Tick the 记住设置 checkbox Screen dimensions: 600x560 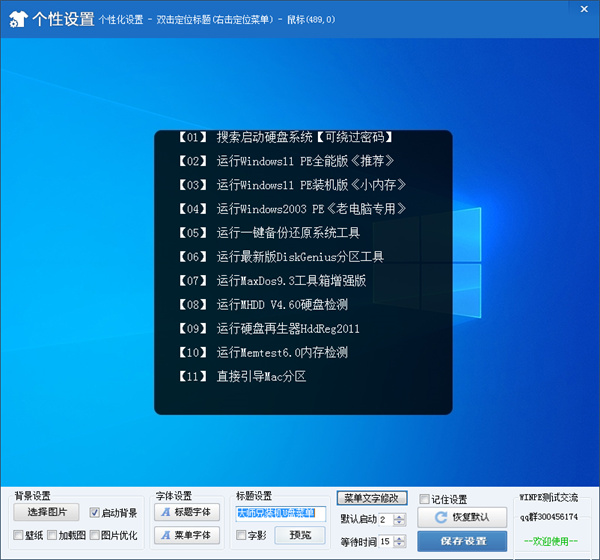coord(425,499)
